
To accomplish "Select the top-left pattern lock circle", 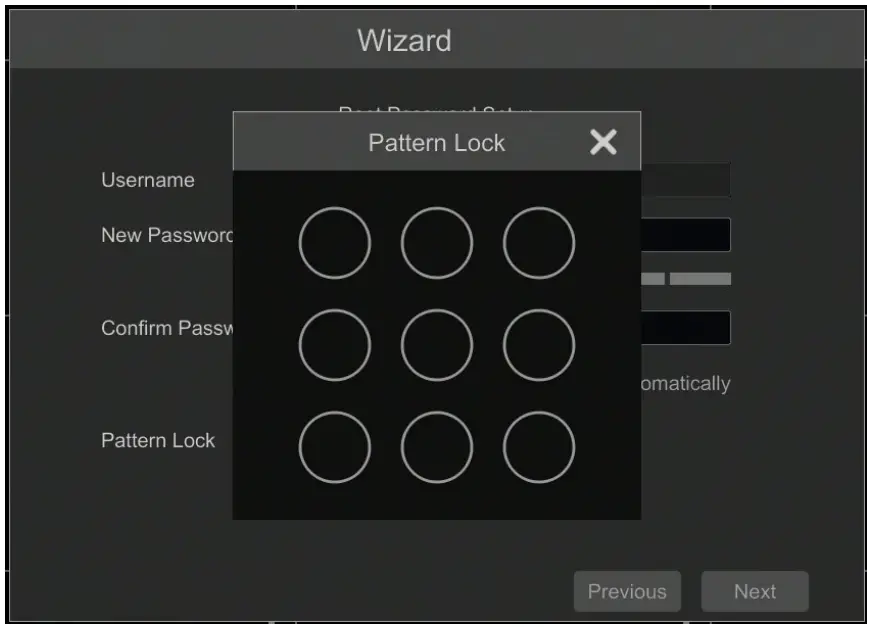I will click(335, 243).
